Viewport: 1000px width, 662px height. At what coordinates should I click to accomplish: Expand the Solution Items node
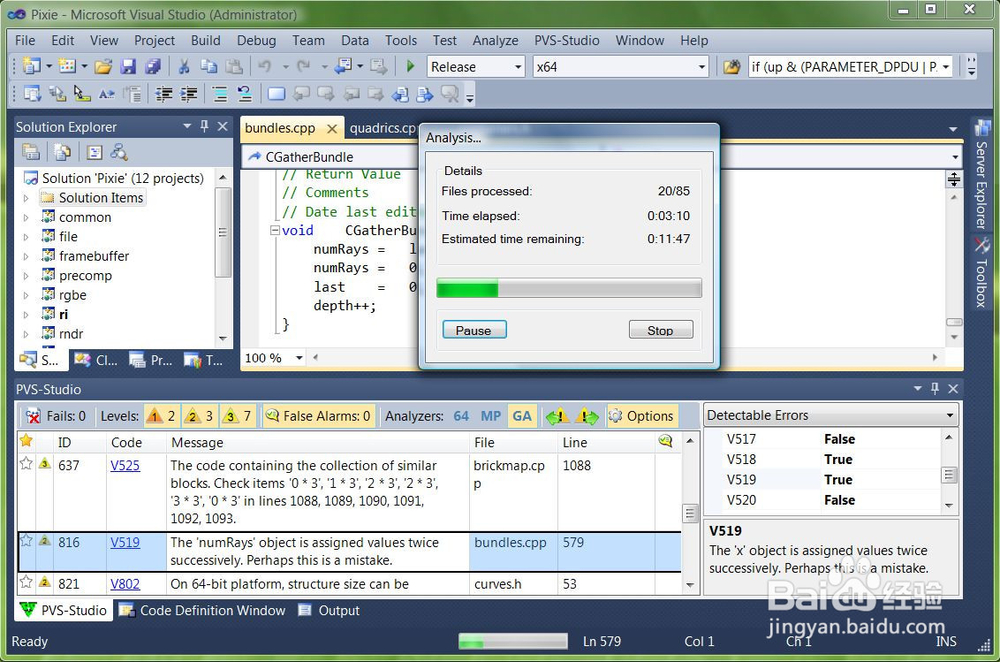(26, 198)
